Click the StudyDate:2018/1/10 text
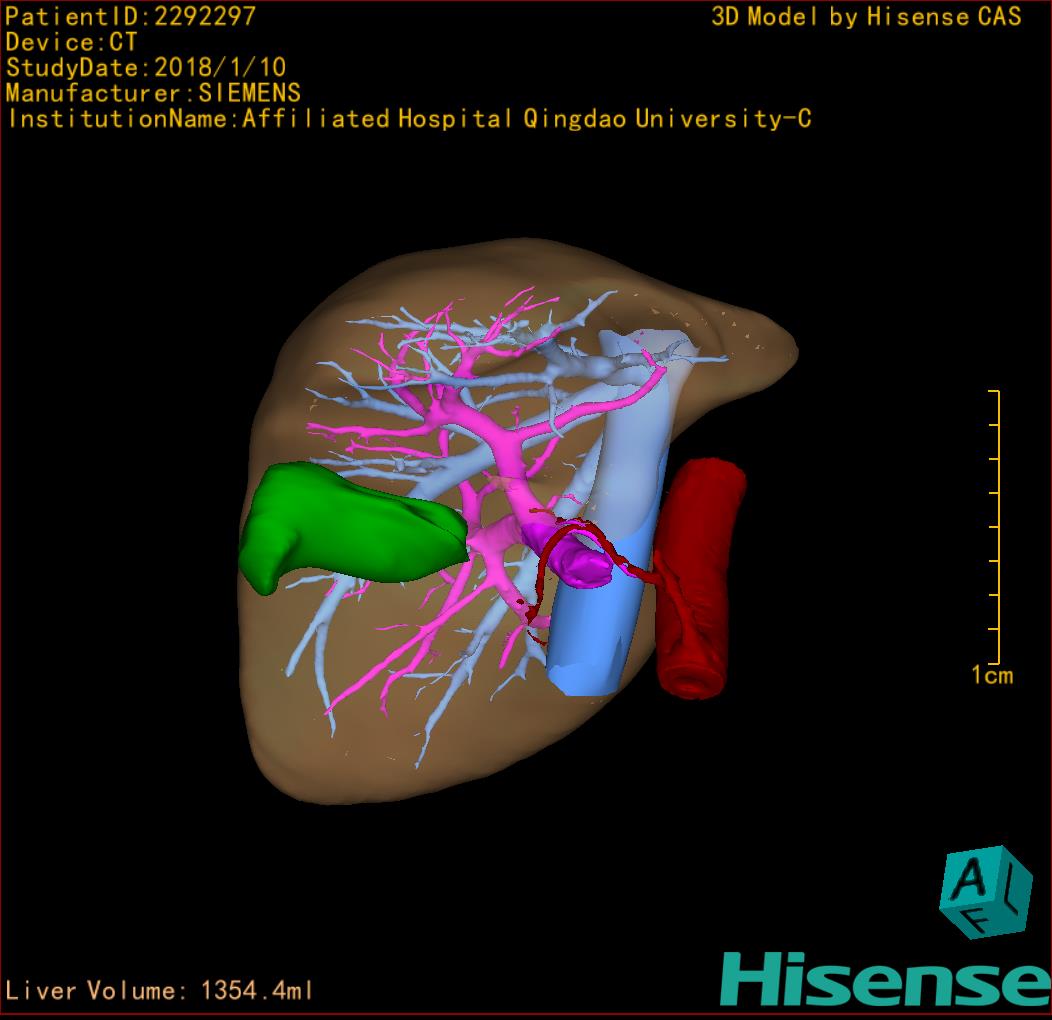 [x=146, y=67]
